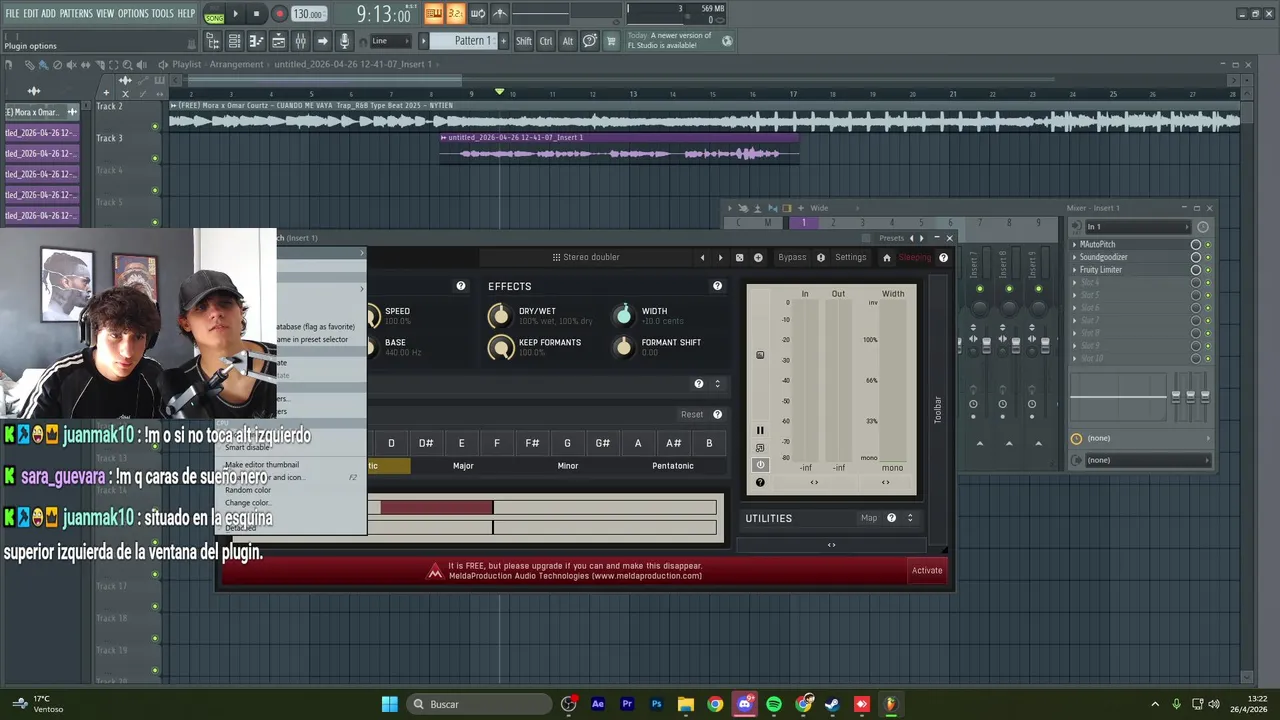1280x720 pixels.
Task: Expand Fruity Limiter slot options arrow
Action: 1075,270
